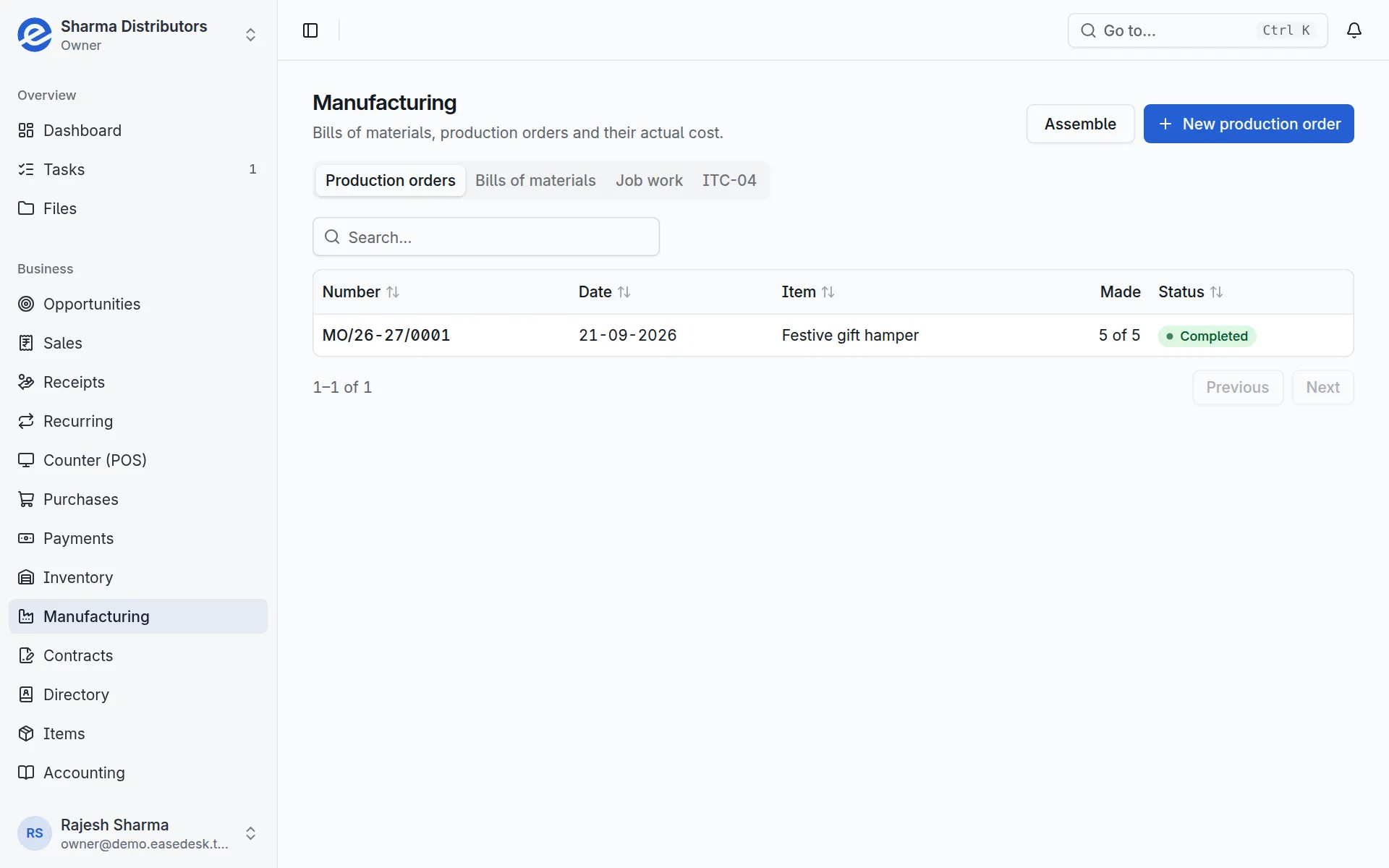Create a New production order
This screenshot has width=1389, height=868.
coord(1249,124)
